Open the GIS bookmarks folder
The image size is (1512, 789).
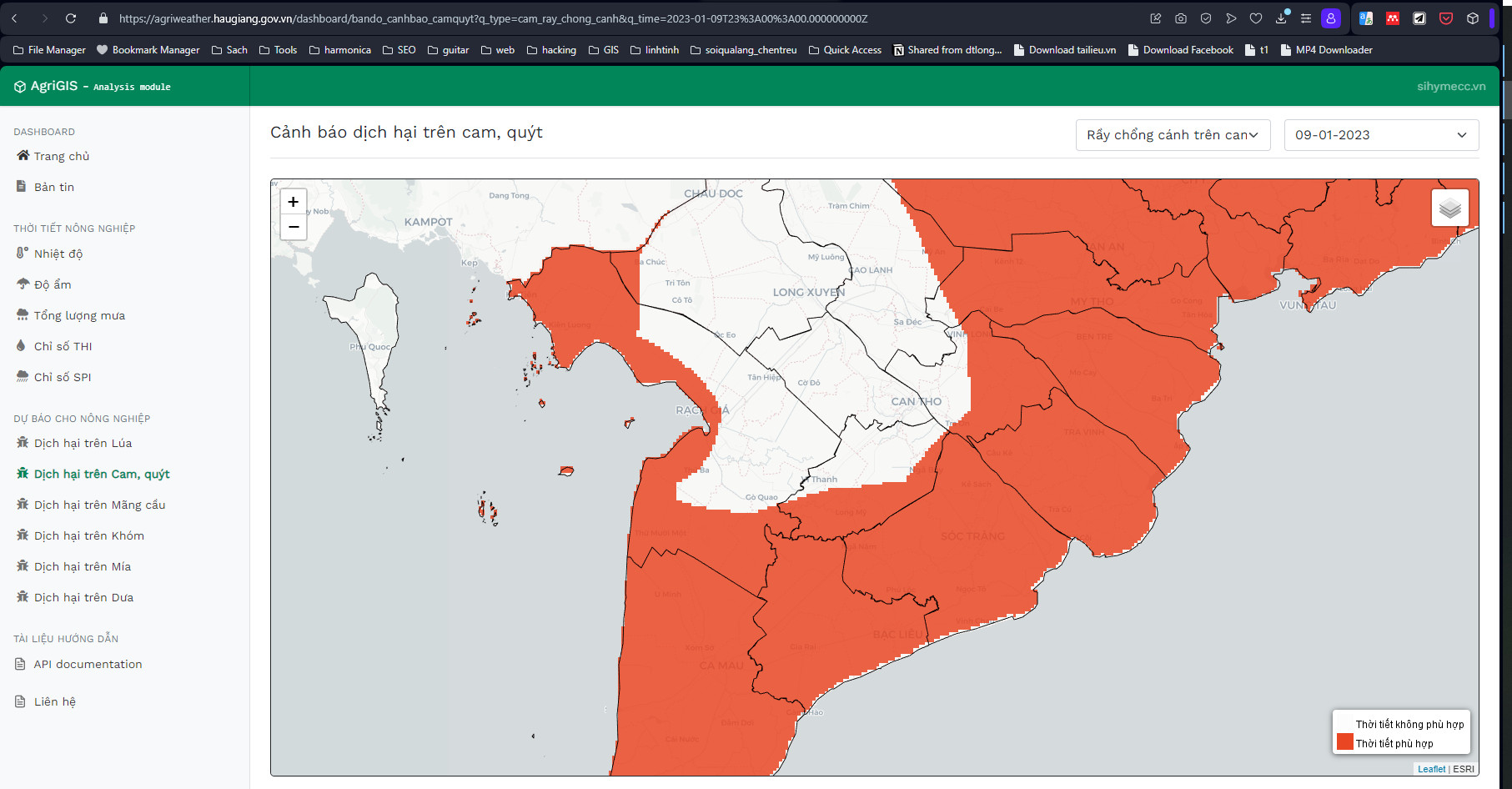point(604,50)
